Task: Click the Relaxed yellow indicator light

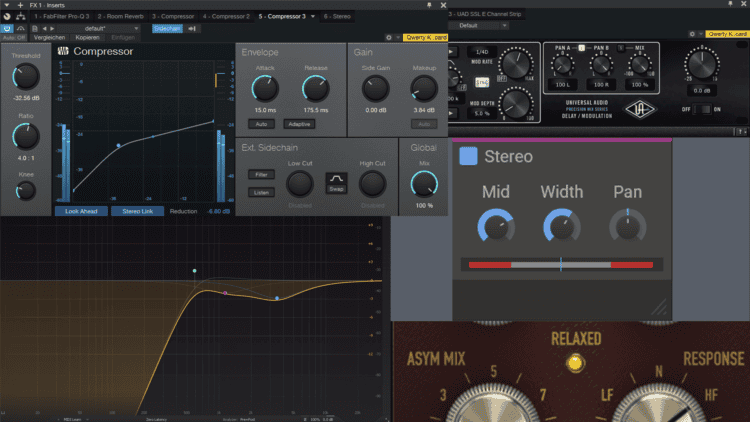Action: (575, 363)
